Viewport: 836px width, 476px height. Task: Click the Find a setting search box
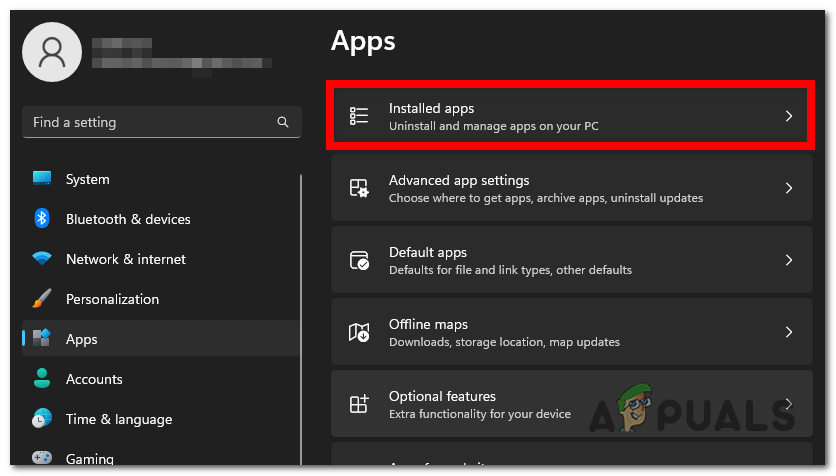pos(162,122)
